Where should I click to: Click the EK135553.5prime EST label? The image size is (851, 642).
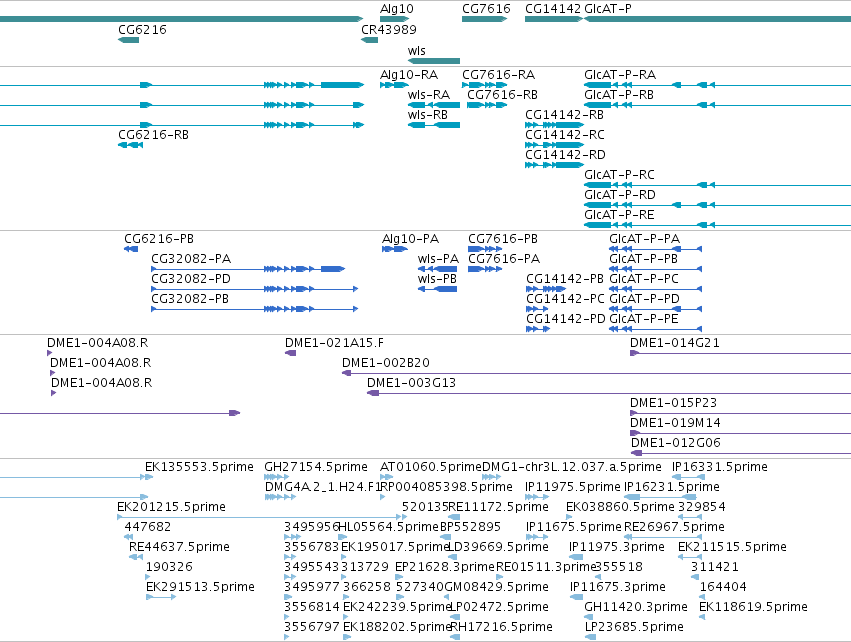(x=199, y=467)
